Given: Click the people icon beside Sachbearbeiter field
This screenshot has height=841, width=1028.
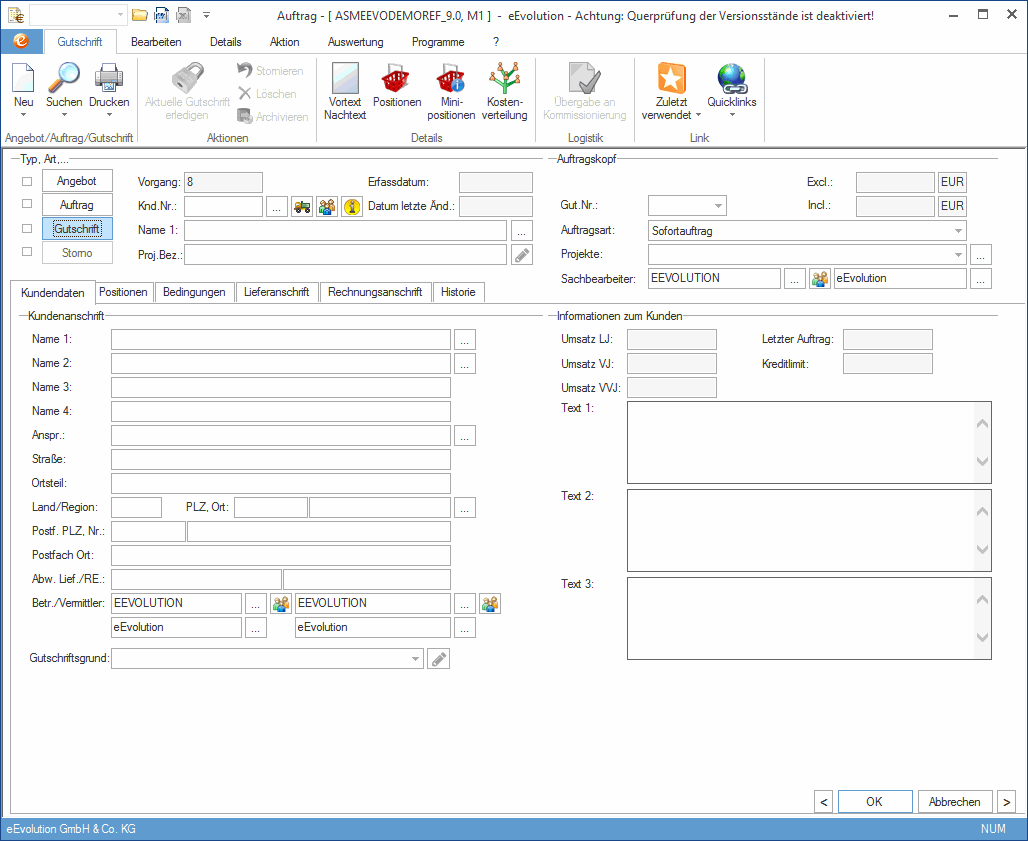Looking at the screenshot, I should point(820,279).
